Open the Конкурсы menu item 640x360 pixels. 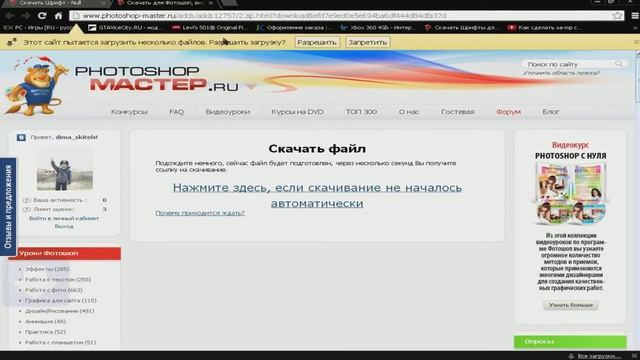coord(129,111)
